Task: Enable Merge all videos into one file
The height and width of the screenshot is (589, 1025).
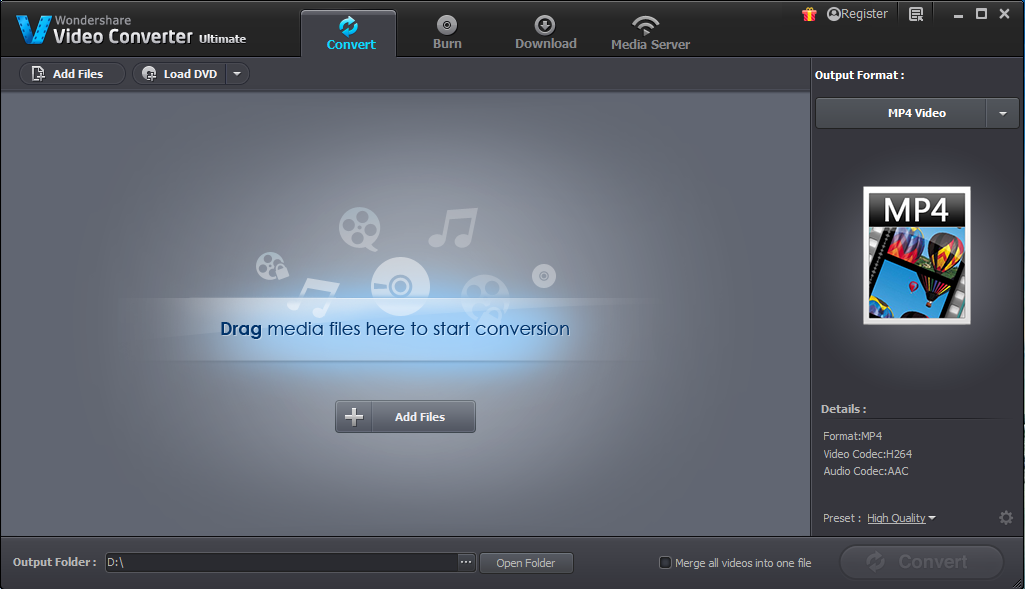Action: [x=665, y=562]
